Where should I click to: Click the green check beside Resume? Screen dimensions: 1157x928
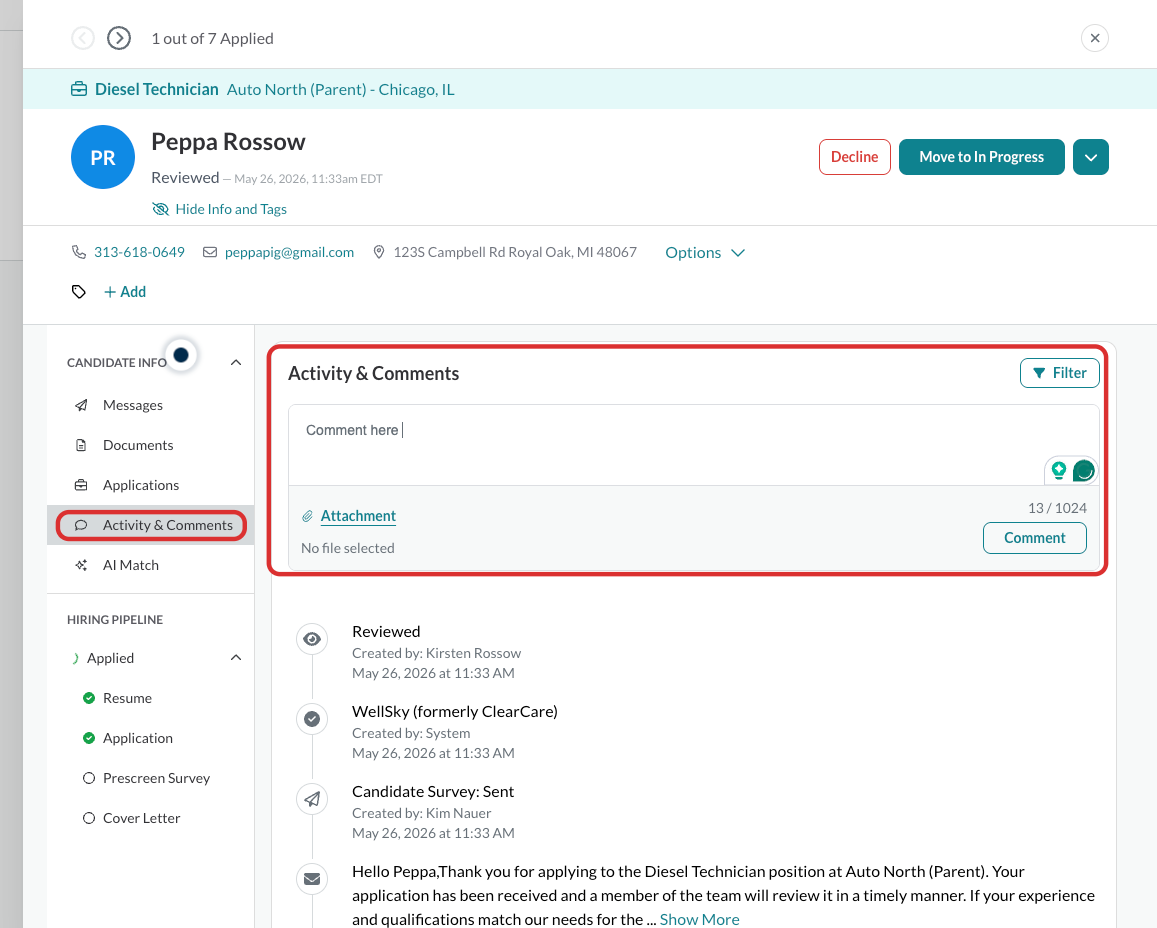point(89,698)
